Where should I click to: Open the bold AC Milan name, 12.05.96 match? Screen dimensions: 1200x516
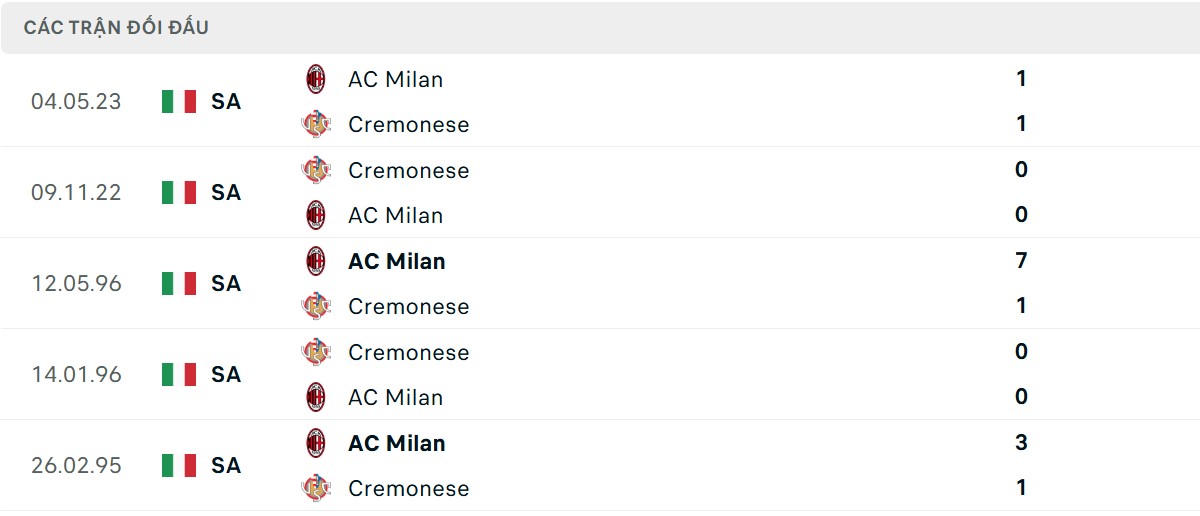pos(396,261)
